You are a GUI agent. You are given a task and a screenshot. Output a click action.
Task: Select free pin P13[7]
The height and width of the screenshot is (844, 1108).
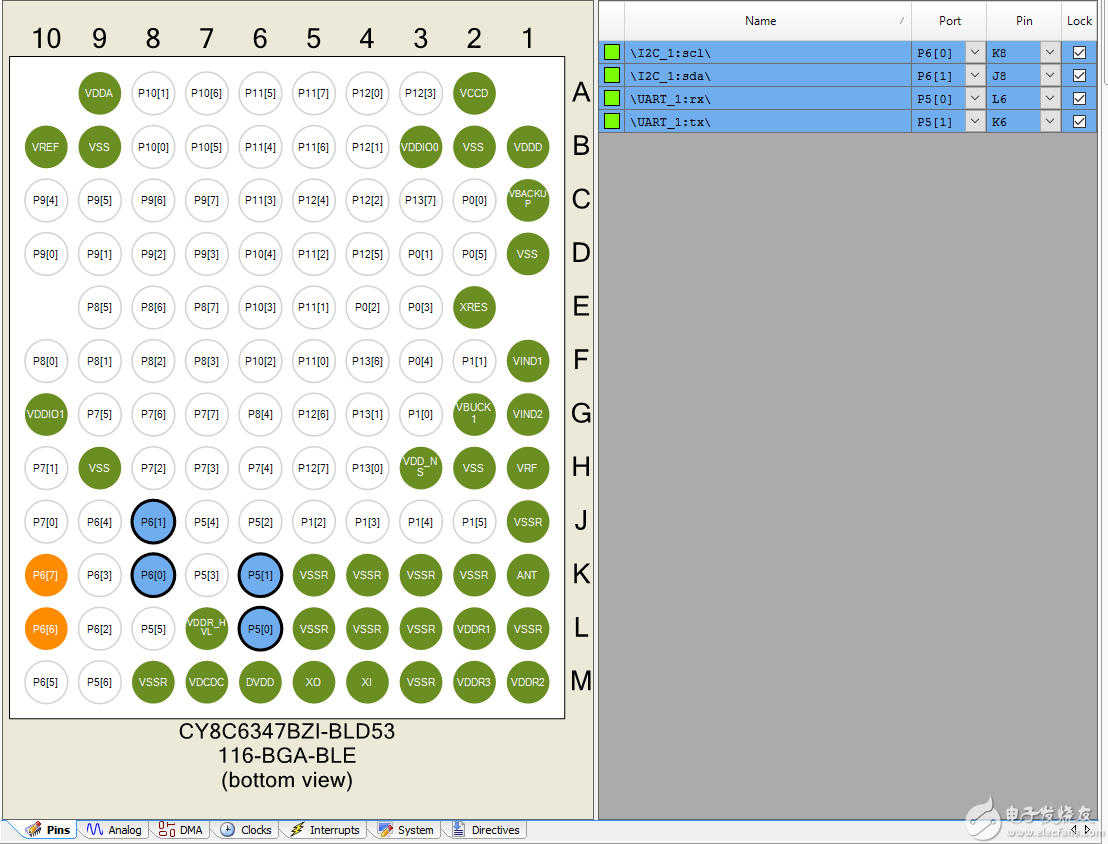[x=420, y=200]
